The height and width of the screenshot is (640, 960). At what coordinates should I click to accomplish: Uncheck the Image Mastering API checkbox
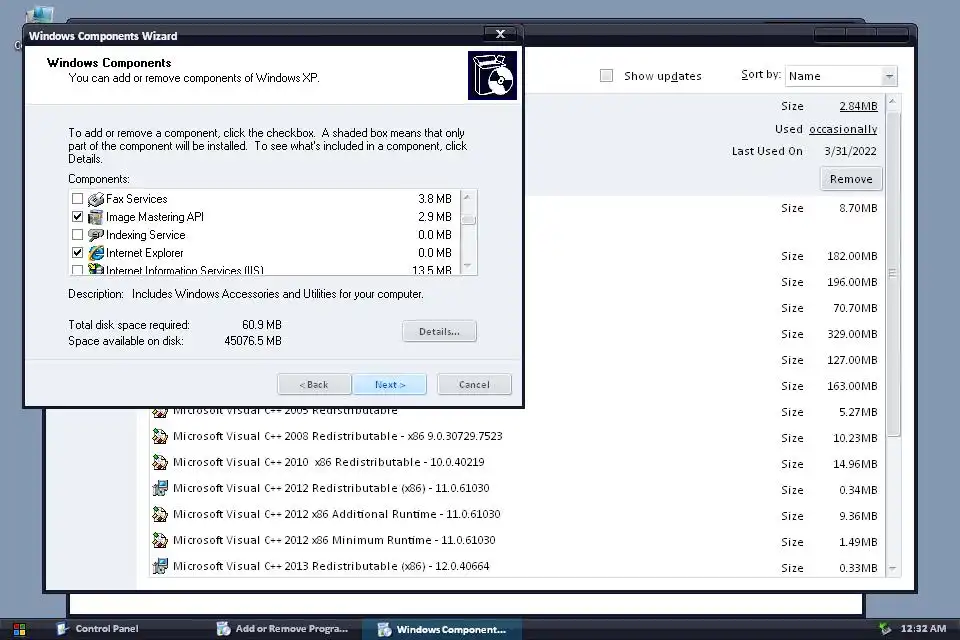pos(77,216)
